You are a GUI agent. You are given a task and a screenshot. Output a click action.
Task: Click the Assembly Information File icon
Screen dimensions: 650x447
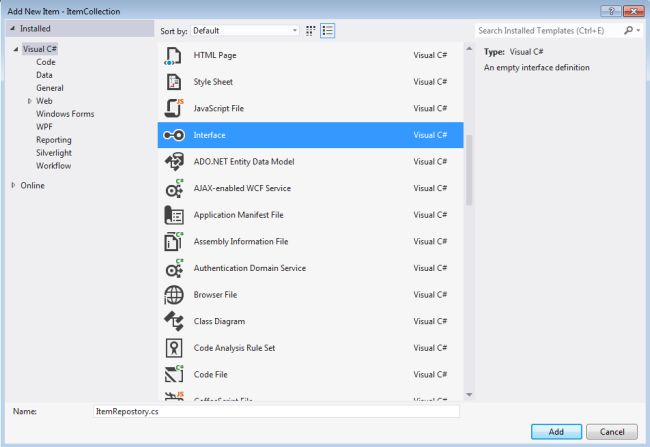click(173, 241)
